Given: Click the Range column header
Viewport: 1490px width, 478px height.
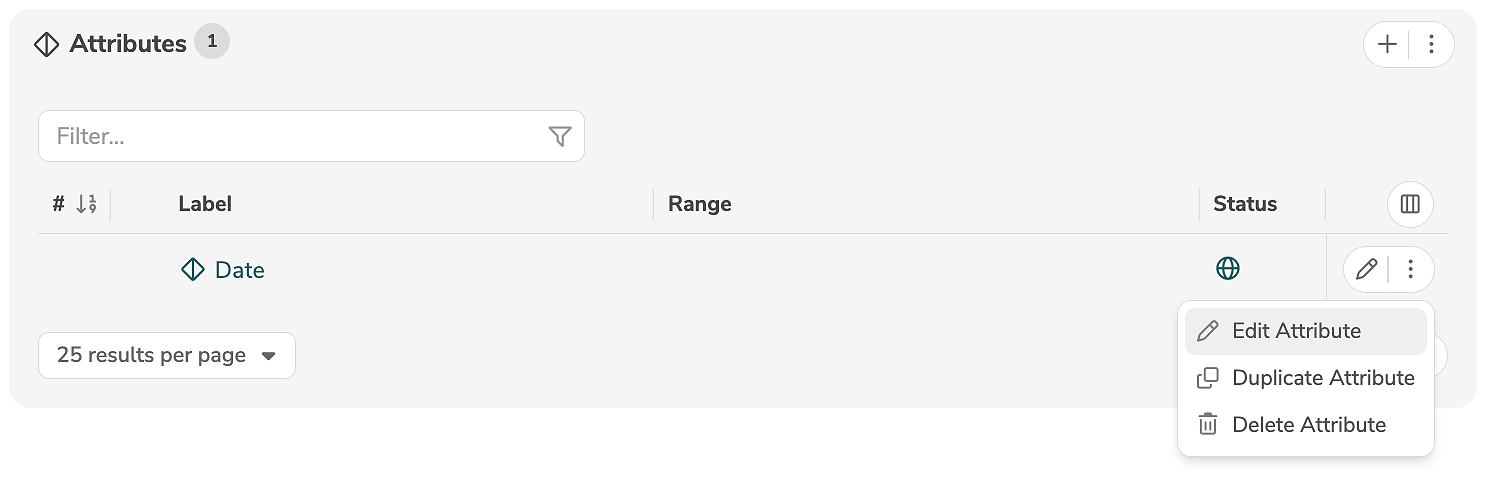Looking at the screenshot, I should (700, 204).
